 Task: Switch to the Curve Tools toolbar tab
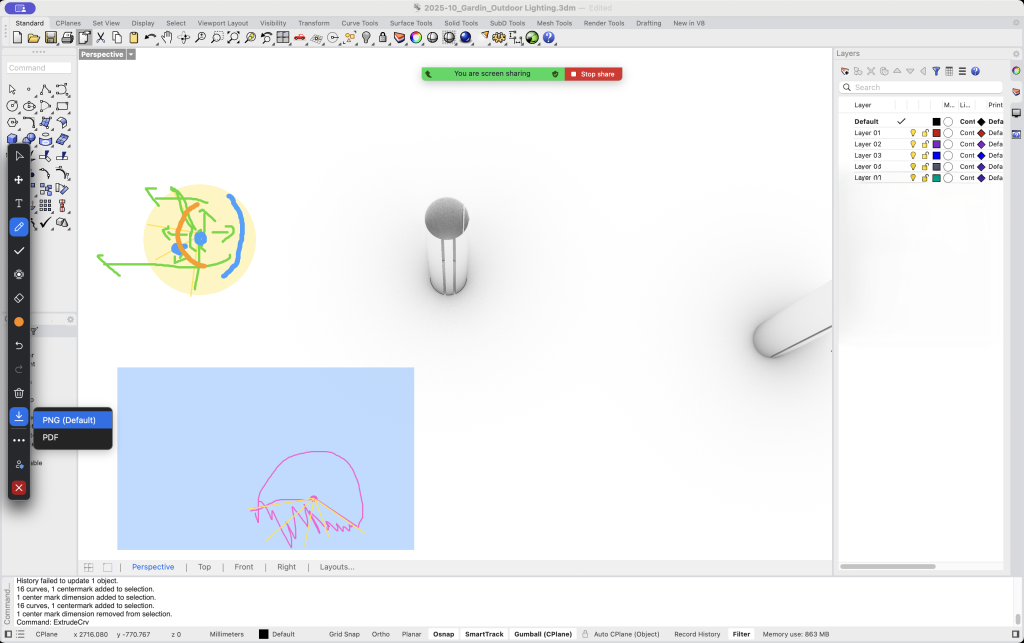point(359,22)
